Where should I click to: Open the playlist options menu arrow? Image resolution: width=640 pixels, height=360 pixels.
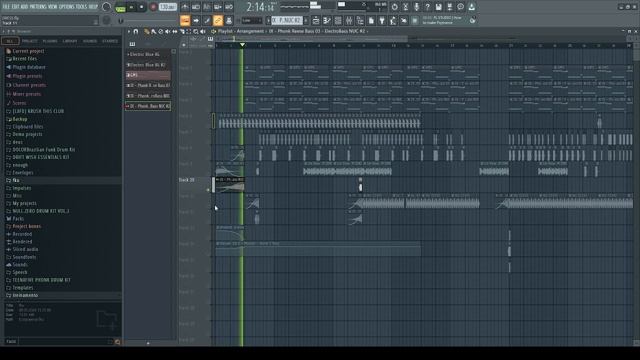tap(129, 31)
